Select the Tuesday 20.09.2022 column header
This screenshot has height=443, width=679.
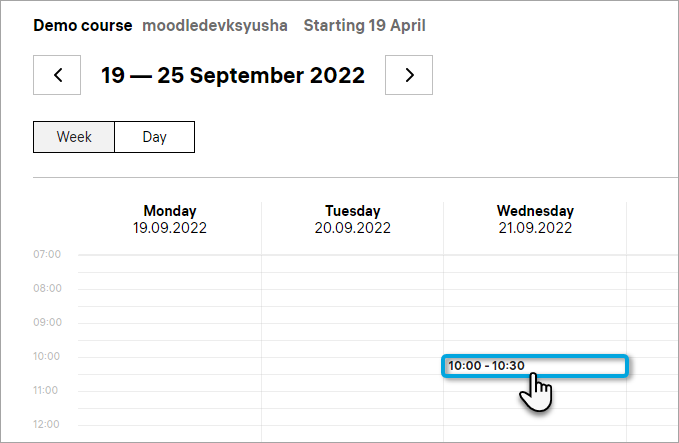(352, 219)
